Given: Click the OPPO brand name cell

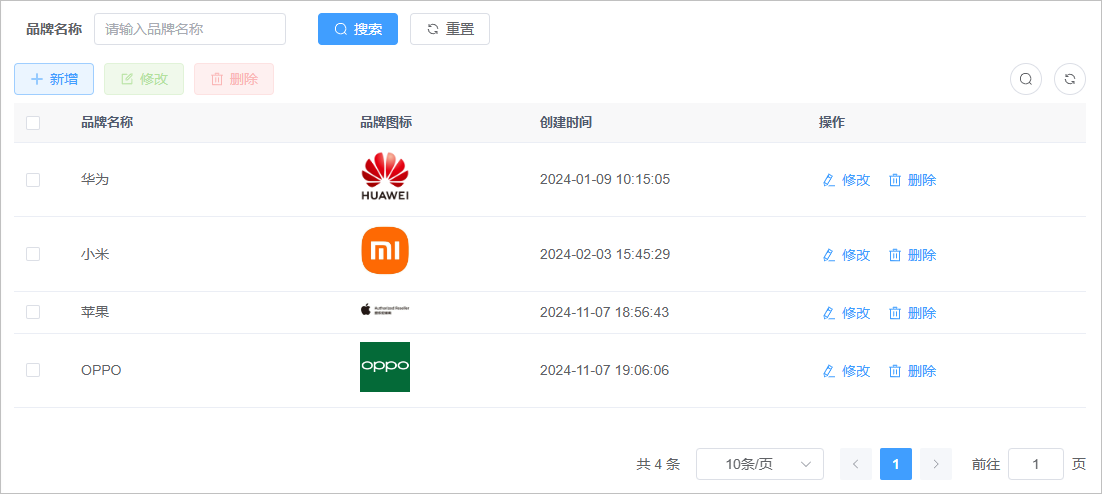Looking at the screenshot, I should point(101,370).
